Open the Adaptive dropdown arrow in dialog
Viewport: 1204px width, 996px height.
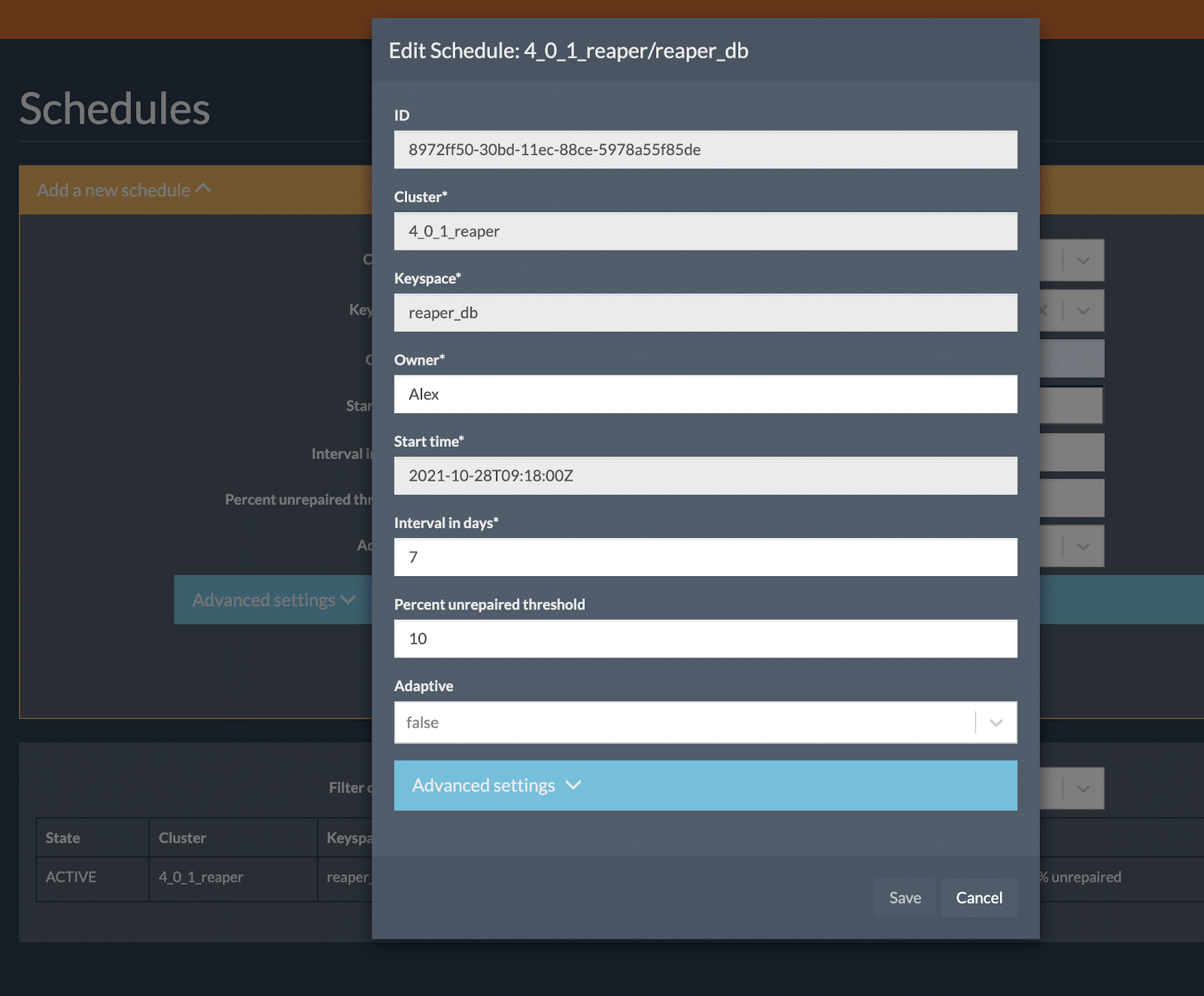tap(996, 723)
